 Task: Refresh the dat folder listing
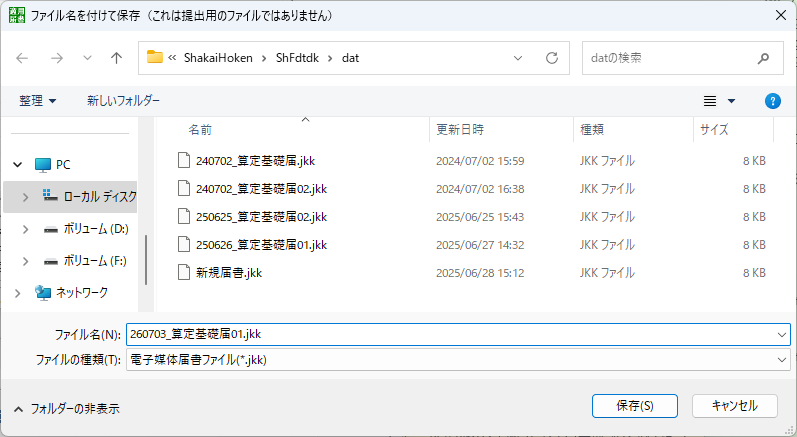pyautogui.click(x=552, y=58)
